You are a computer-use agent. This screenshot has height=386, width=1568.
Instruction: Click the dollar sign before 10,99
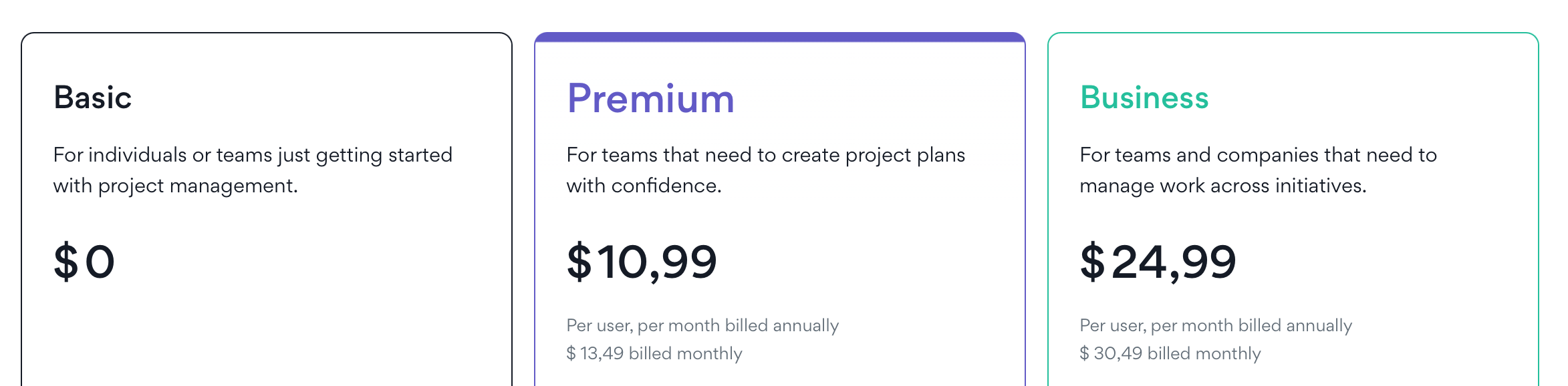pos(579,262)
